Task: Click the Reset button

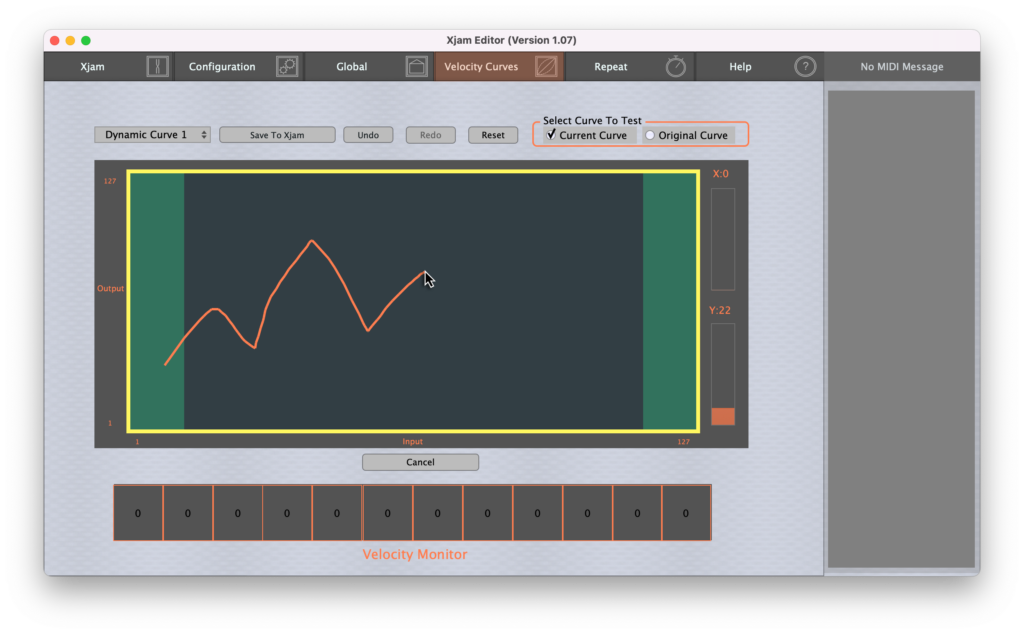Action: [x=493, y=135]
